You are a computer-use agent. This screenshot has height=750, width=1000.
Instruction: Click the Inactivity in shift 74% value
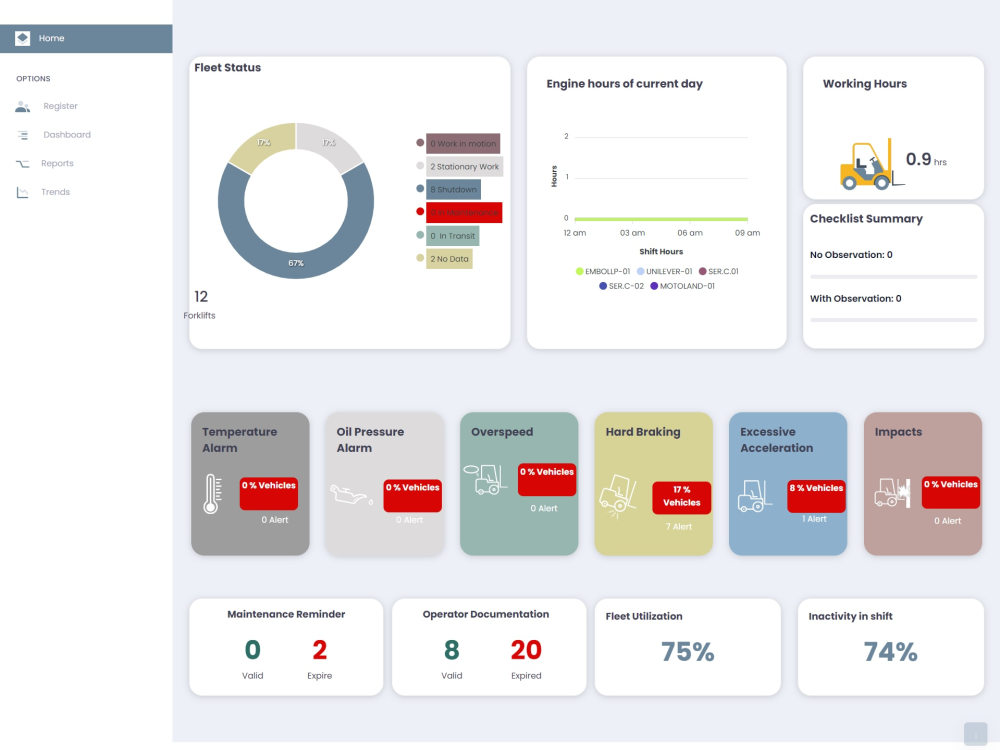[890, 652]
